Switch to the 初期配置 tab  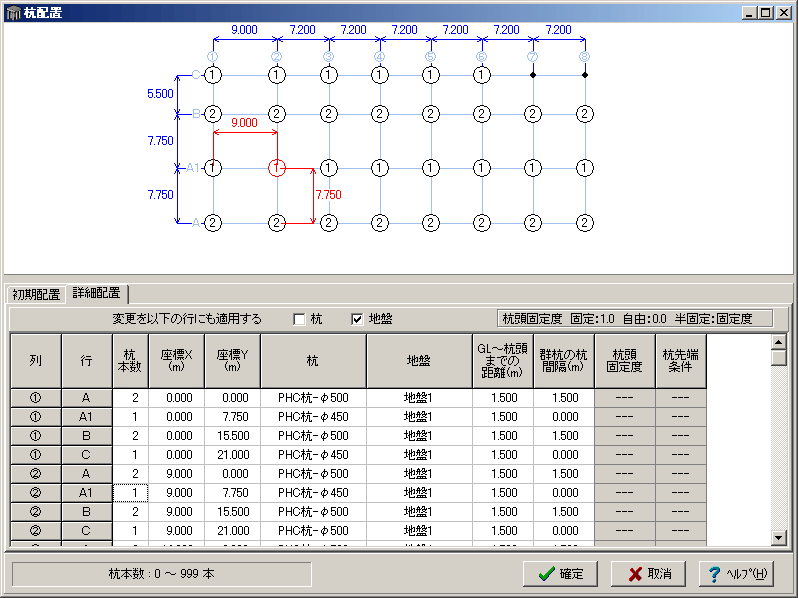tap(36, 294)
